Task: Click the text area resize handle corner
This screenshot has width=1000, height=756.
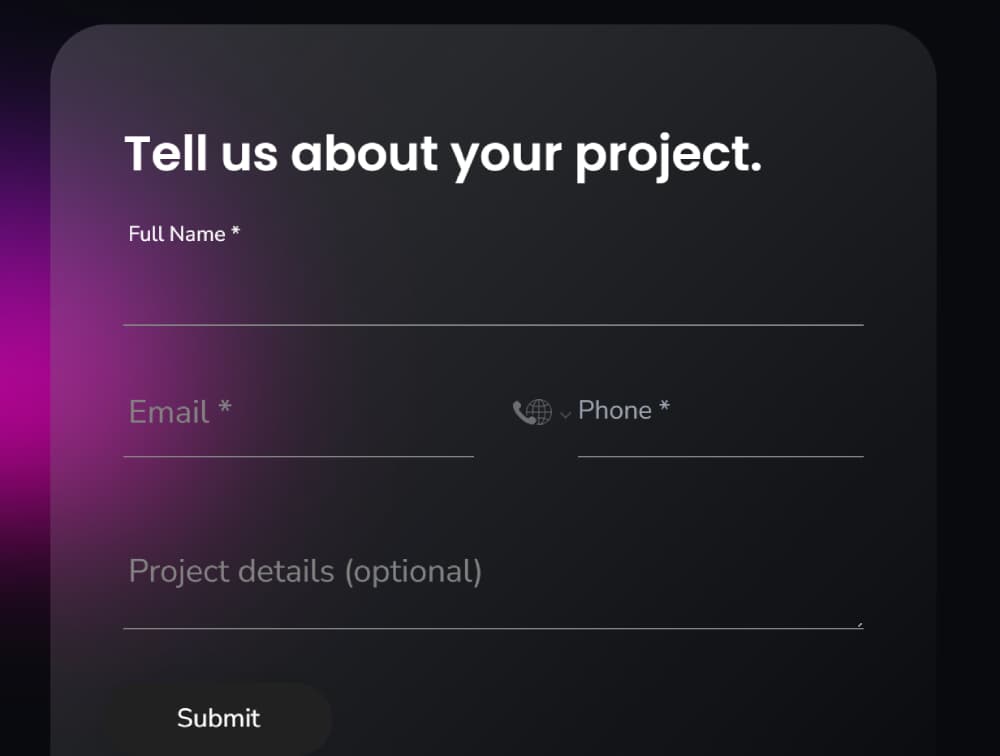Action: pyautogui.click(x=859, y=625)
